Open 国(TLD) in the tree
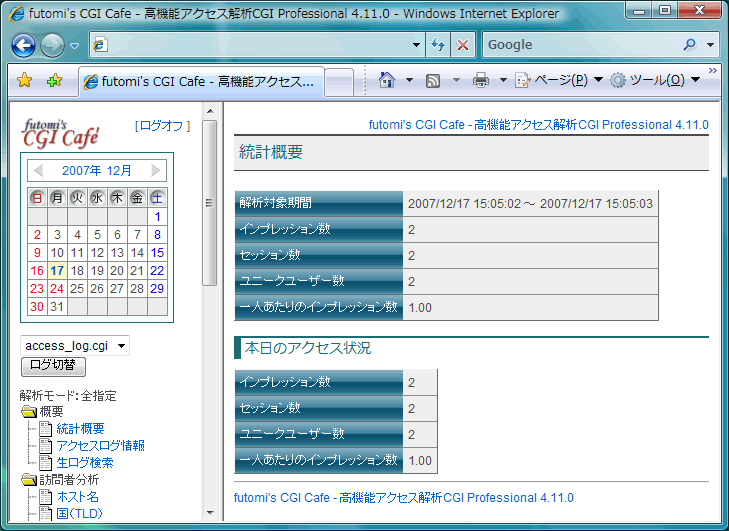This screenshot has height=531, width=729. tap(80, 513)
